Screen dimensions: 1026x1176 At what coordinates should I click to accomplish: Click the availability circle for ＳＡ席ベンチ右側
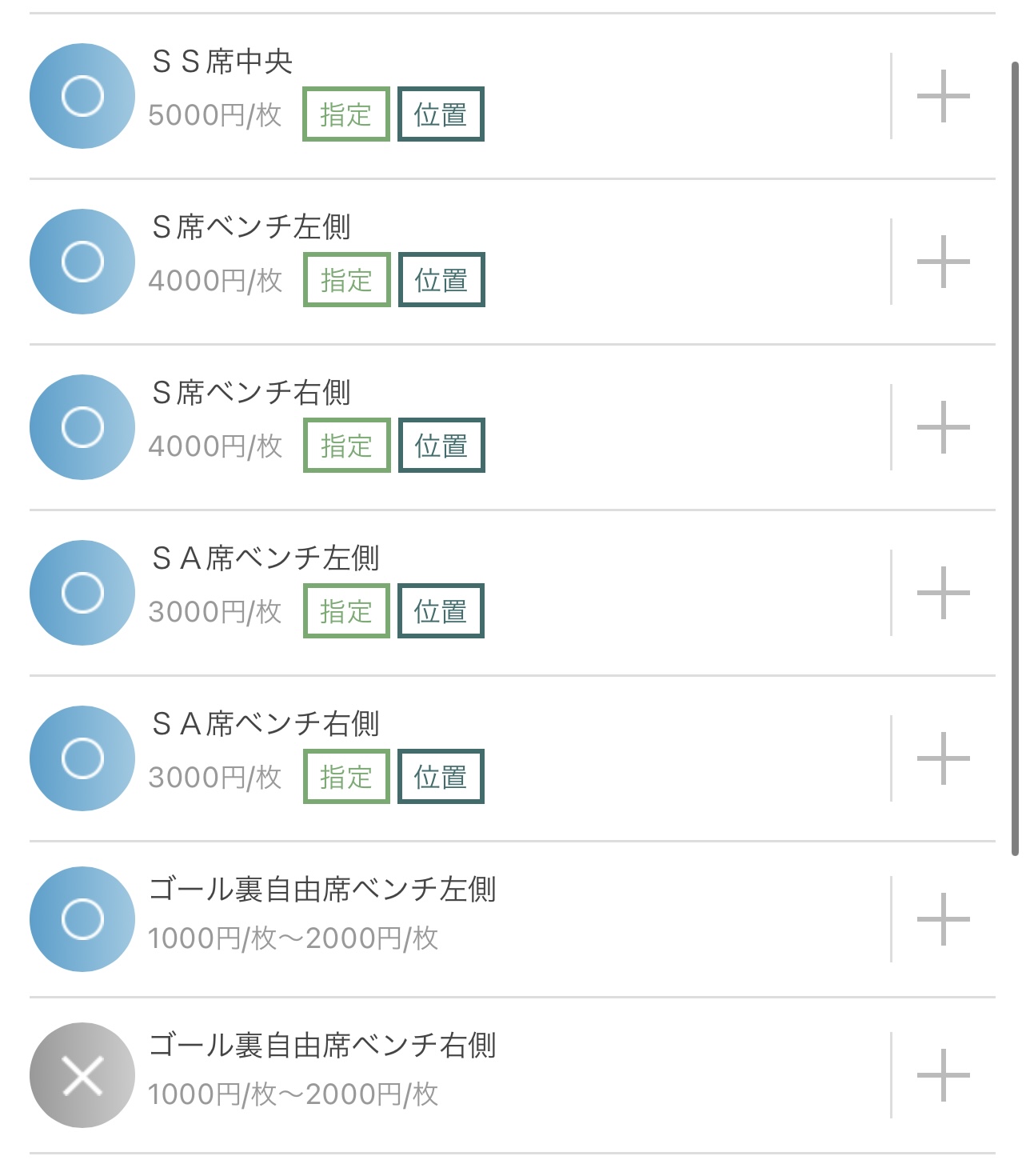point(82,758)
